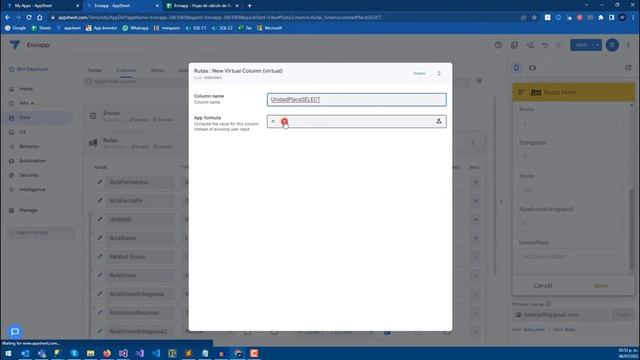Edit the RutaEnviosResumen column pencil icon
The height and width of the screenshot is (360, 640).
coord(100,313)
